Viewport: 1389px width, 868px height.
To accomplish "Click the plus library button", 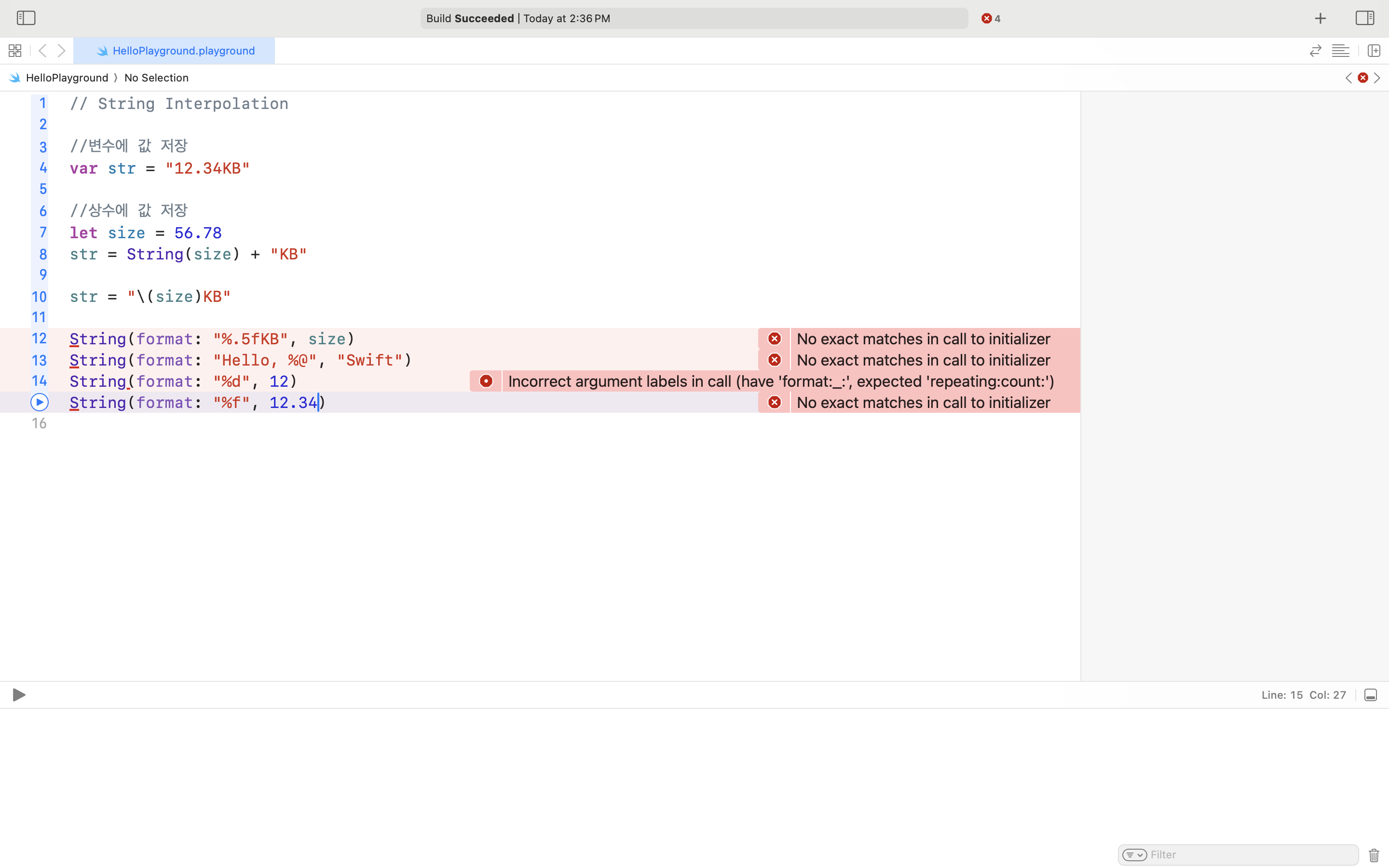I will [x=1320, y=18].
